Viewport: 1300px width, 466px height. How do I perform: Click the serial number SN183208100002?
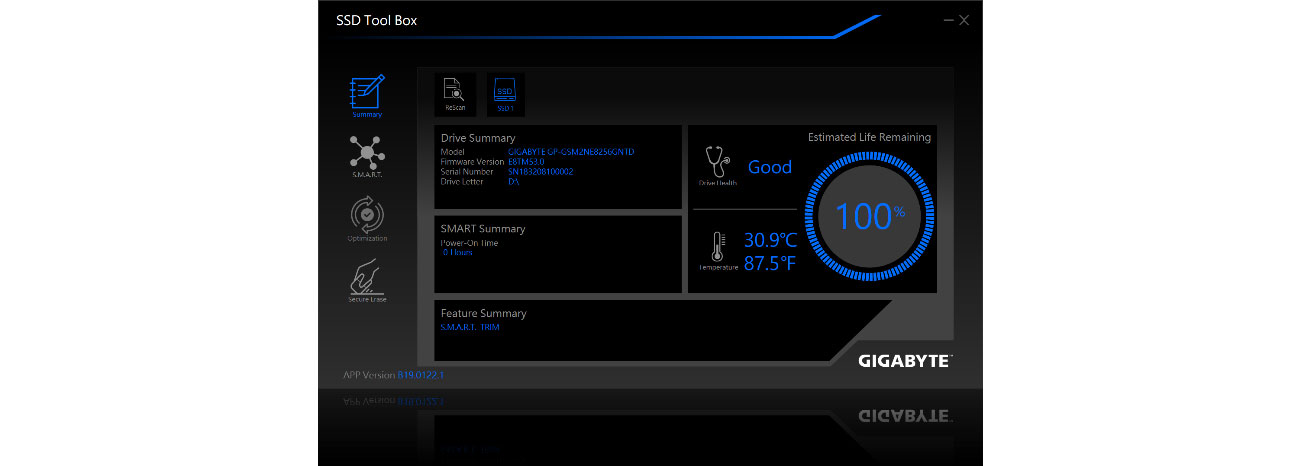541,171
